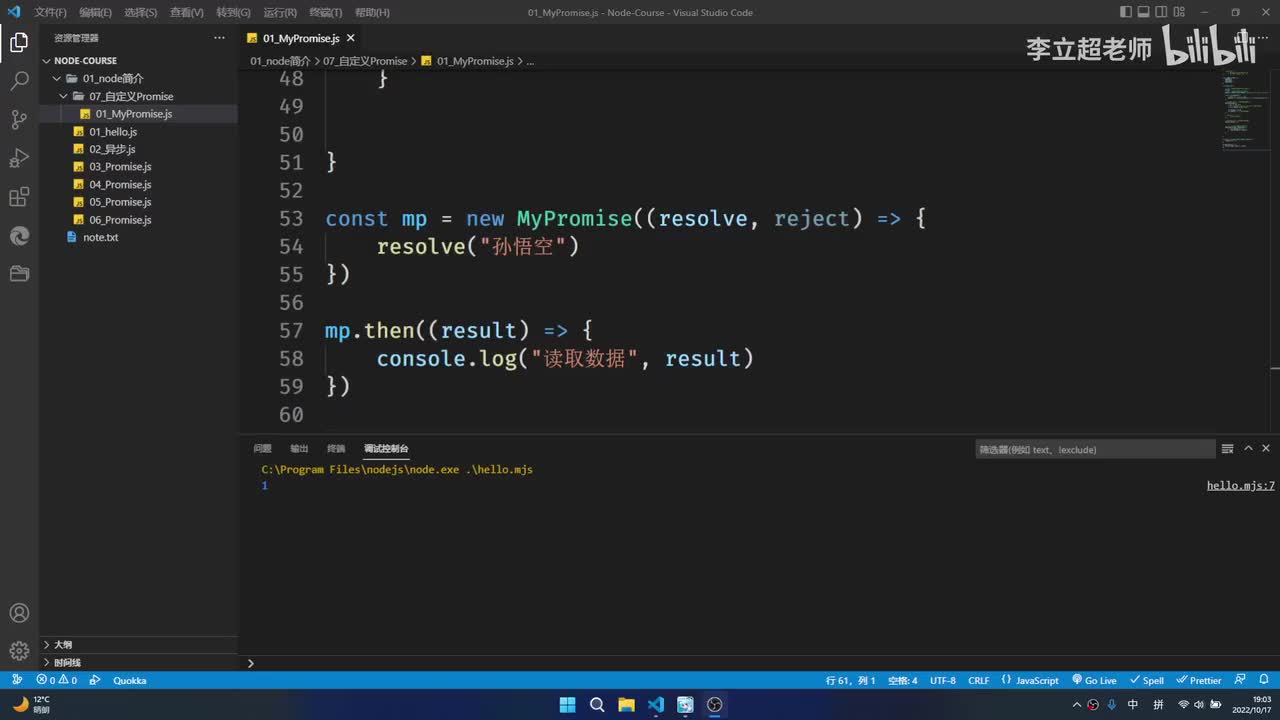The height and width of the screenshot is (720, 1280).
Task: Open the folder icon below Edge in activity bar
Action: [x=19, y=273]
